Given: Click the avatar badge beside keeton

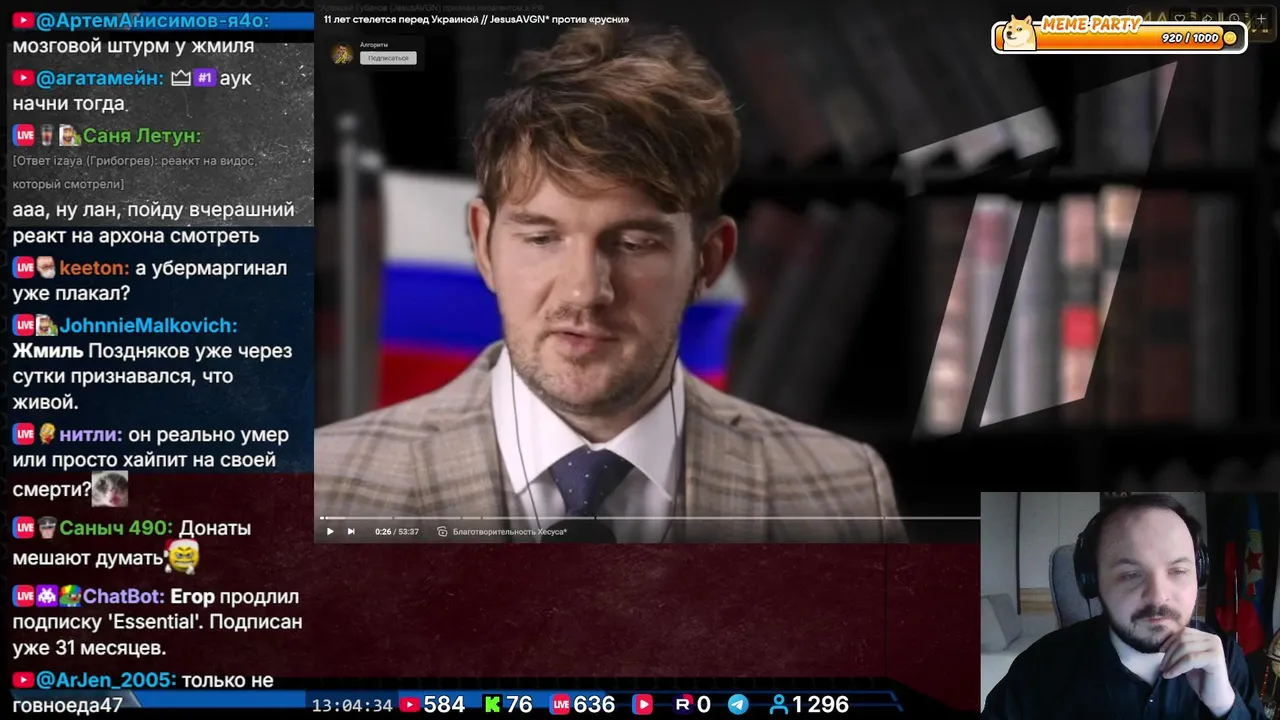Looking at the screenshot, I should [46, 268].
